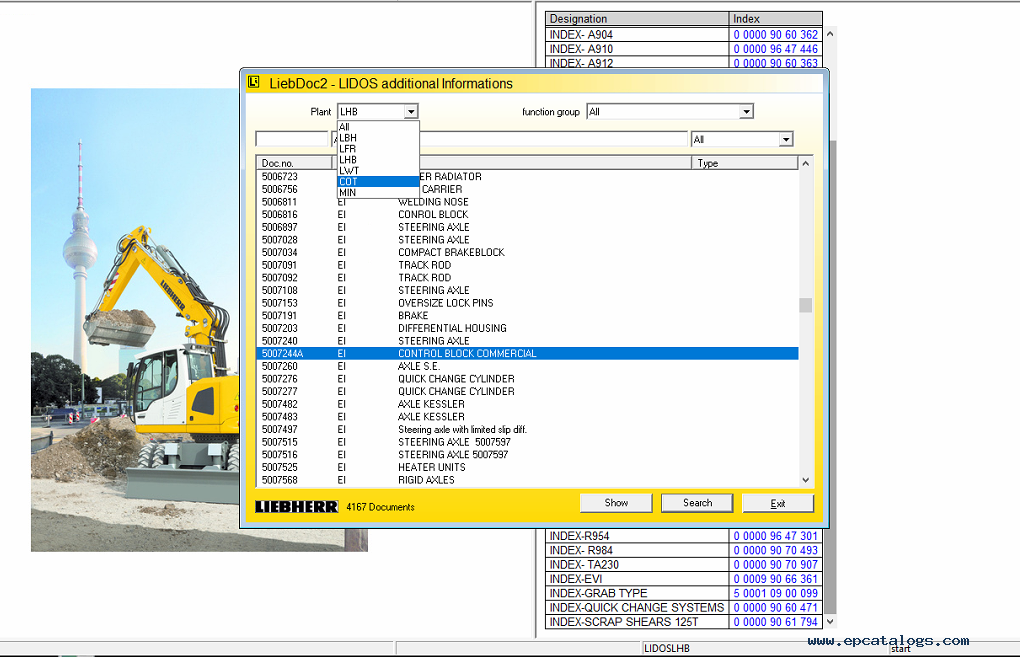Select row 5007203 DIFFERENTIAL HOUSING

(x=528, y=328)
